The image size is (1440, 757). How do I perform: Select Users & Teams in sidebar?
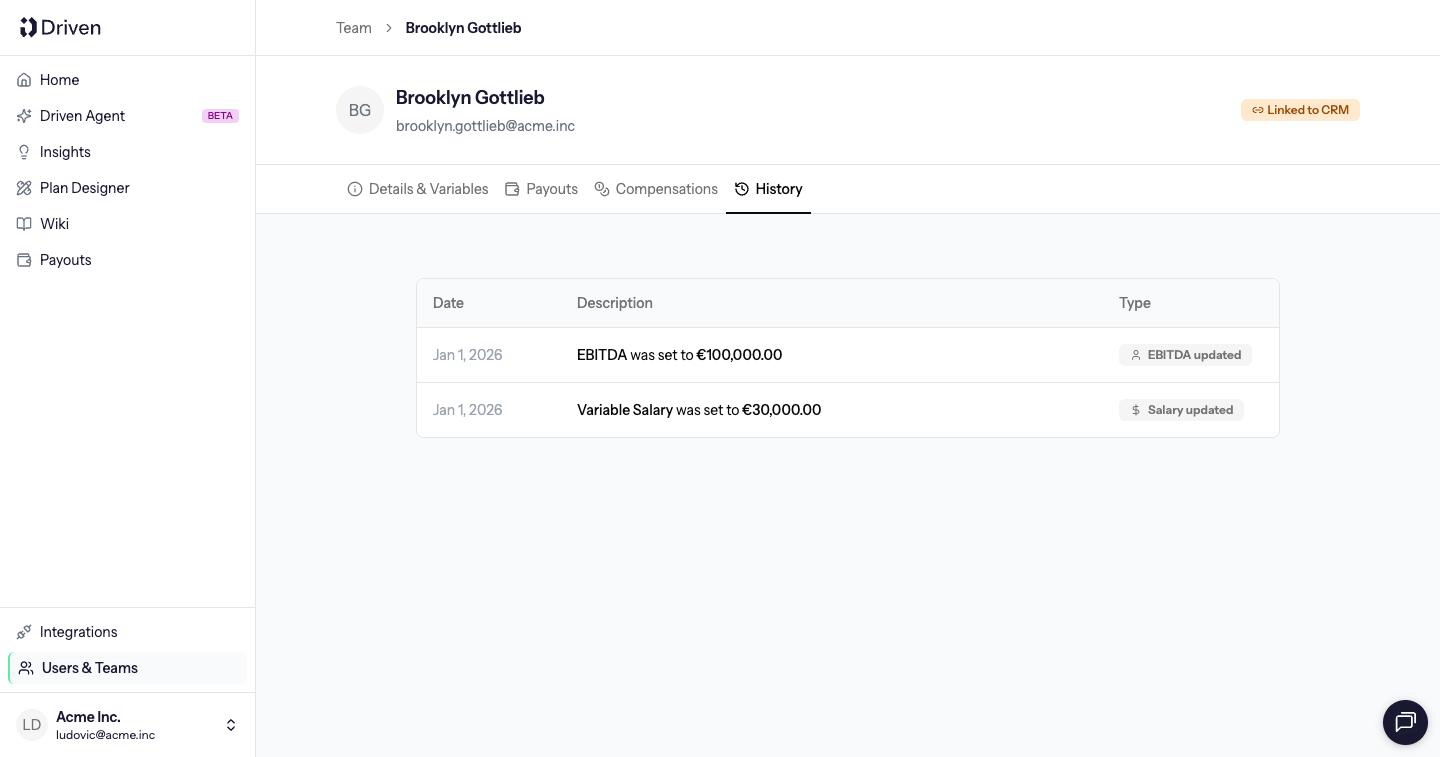(x=127, y=668)
